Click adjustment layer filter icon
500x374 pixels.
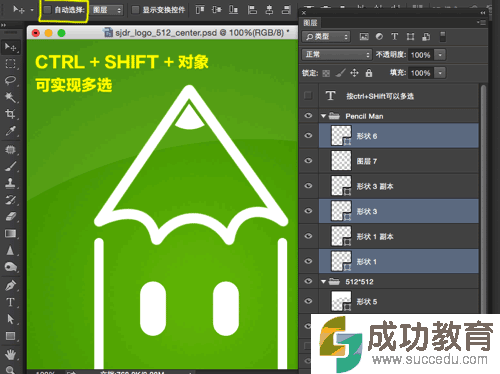coord(379,37)
